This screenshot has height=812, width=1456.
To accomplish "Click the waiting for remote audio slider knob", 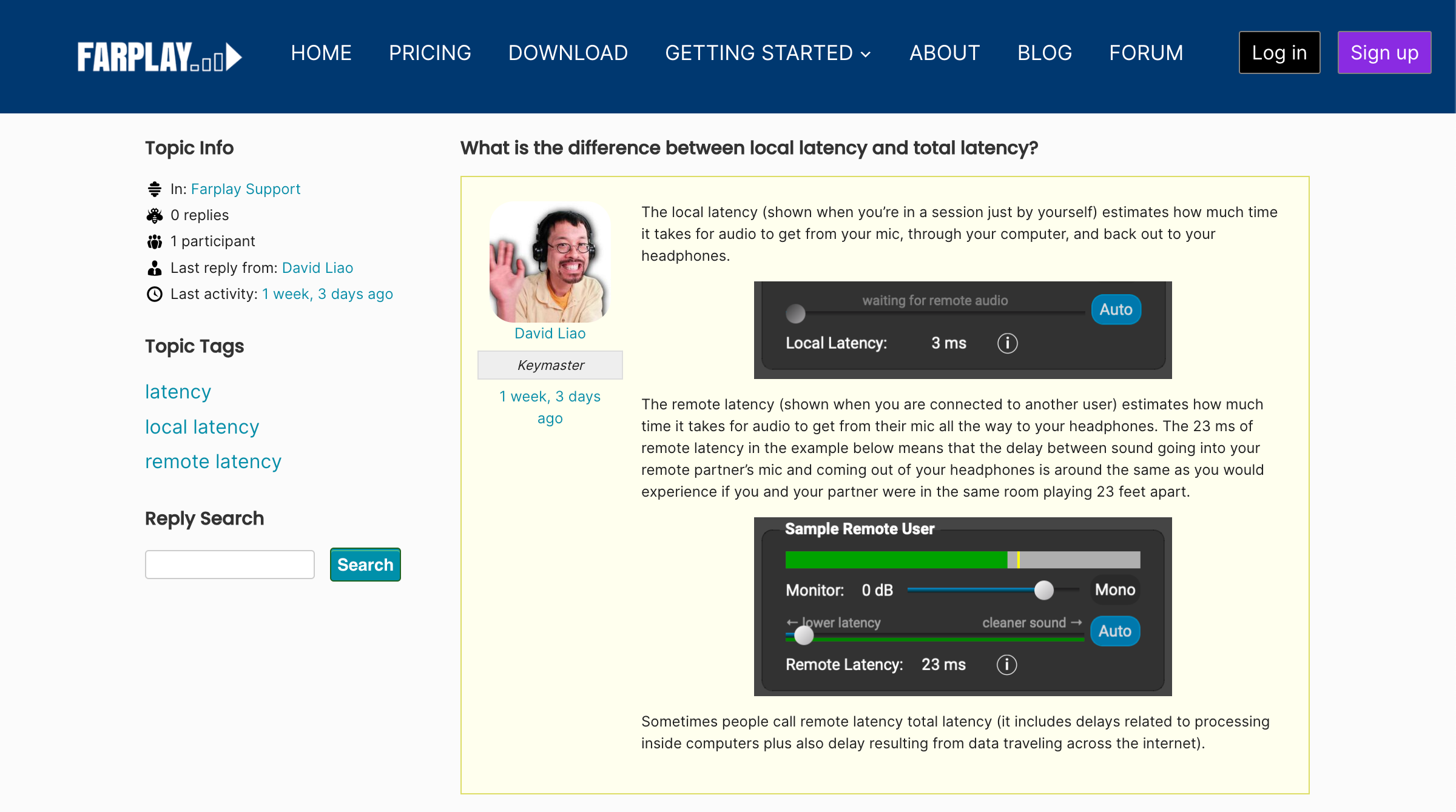I will point(795,314).
